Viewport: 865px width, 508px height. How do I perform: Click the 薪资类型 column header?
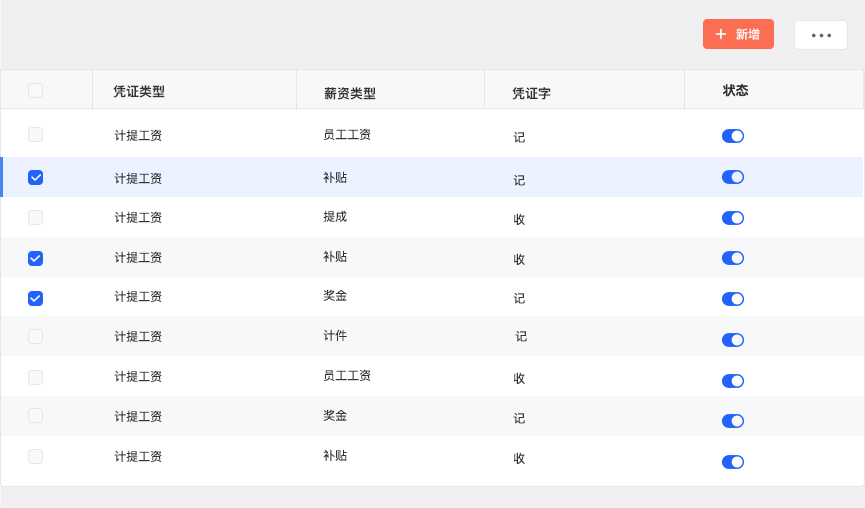pyautogui.click(x=350, y=93)
